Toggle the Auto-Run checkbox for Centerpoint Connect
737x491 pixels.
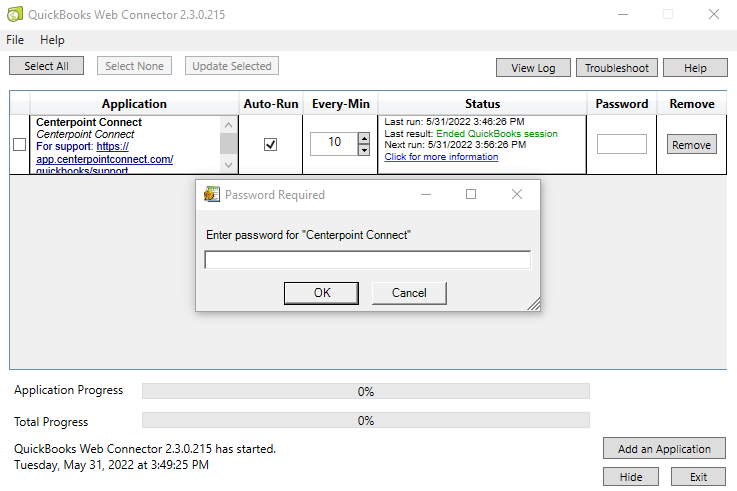[270, 144]
